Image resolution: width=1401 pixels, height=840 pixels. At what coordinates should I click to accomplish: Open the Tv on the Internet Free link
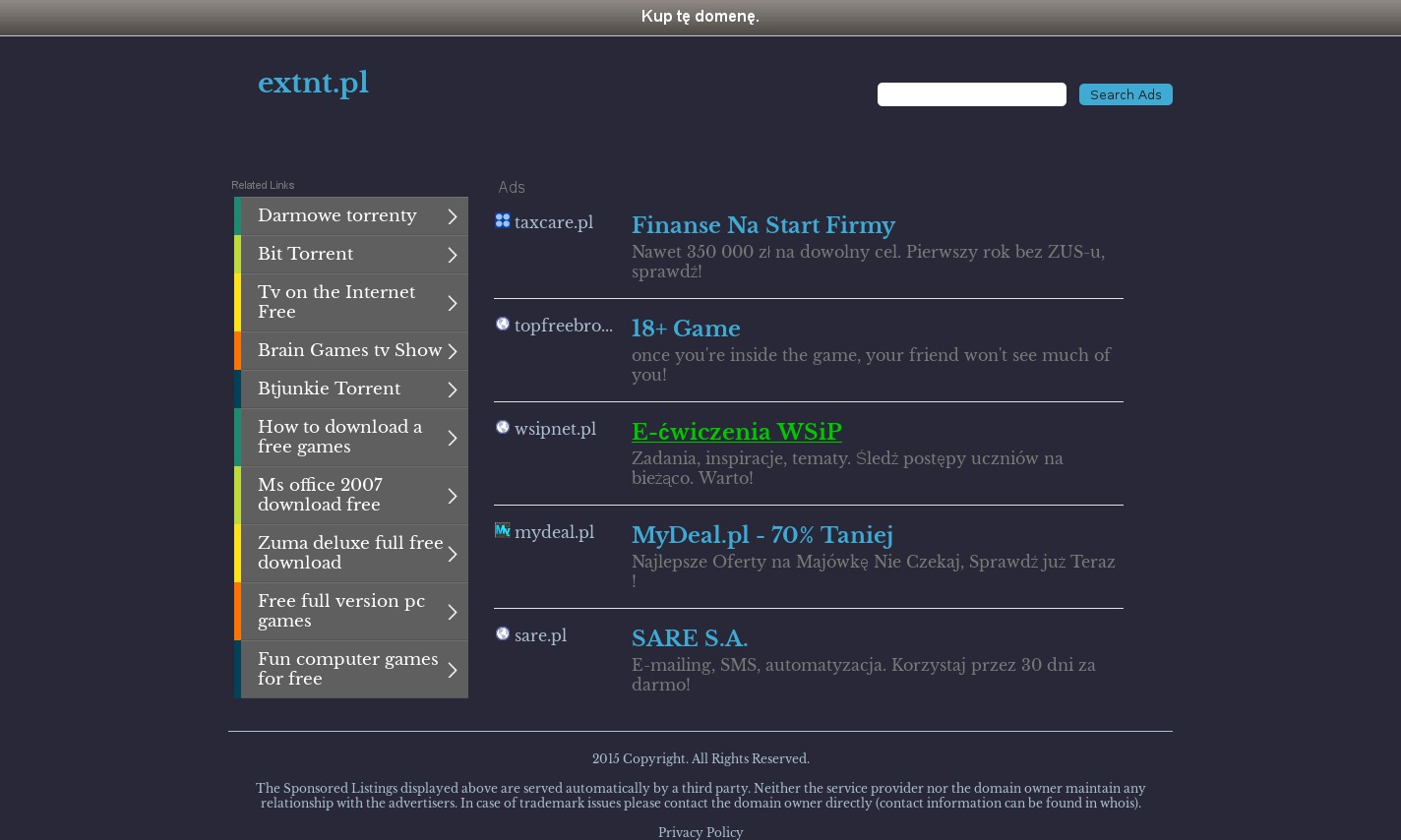tap(336, 302)
